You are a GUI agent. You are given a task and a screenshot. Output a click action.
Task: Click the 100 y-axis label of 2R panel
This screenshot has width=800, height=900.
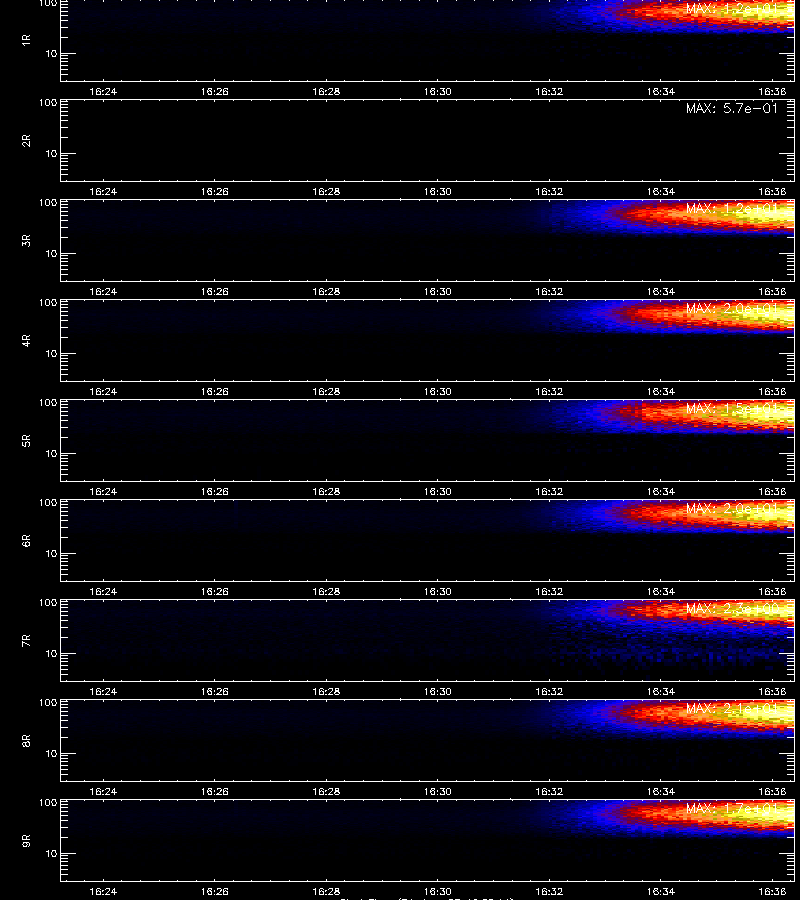click(48, 103)
